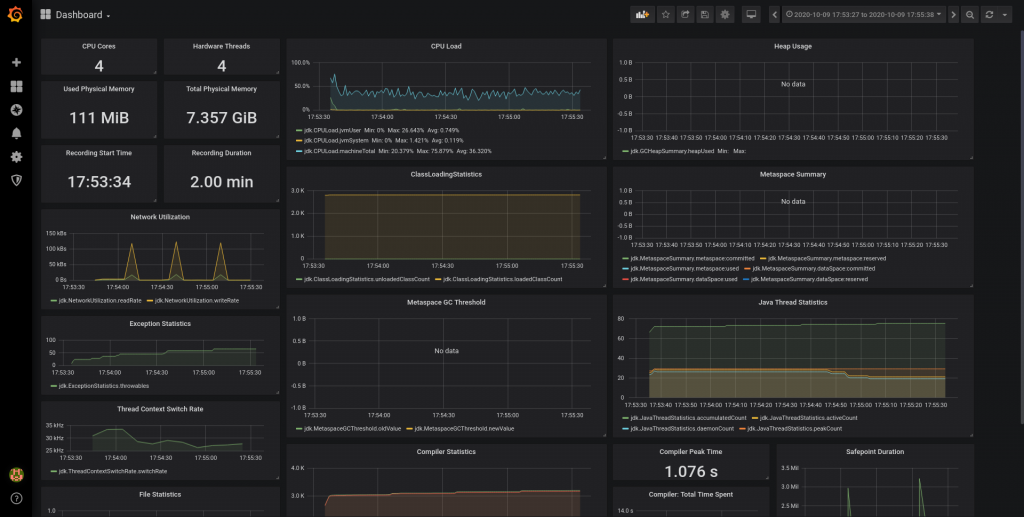The image size is (1024, 517).
Task: Open Explore compass icon in sidebar
Action: [x=16, y=109]
